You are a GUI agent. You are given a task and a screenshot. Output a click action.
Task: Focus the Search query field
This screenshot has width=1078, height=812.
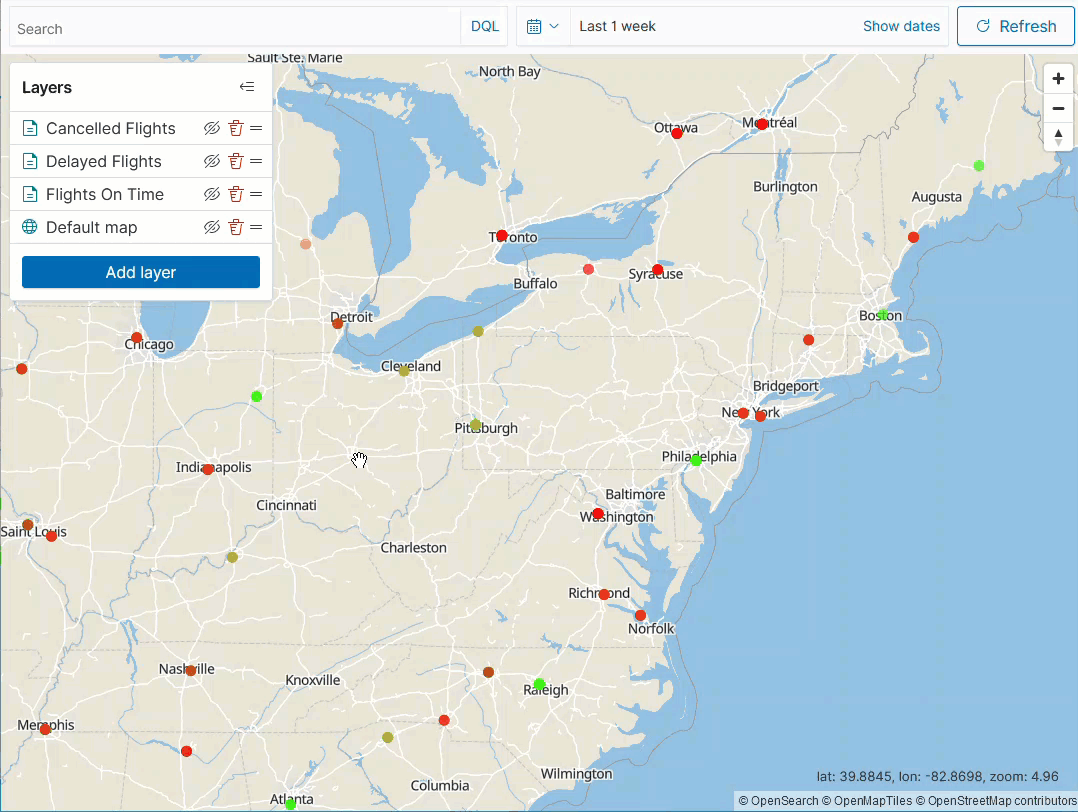(235, 28)
